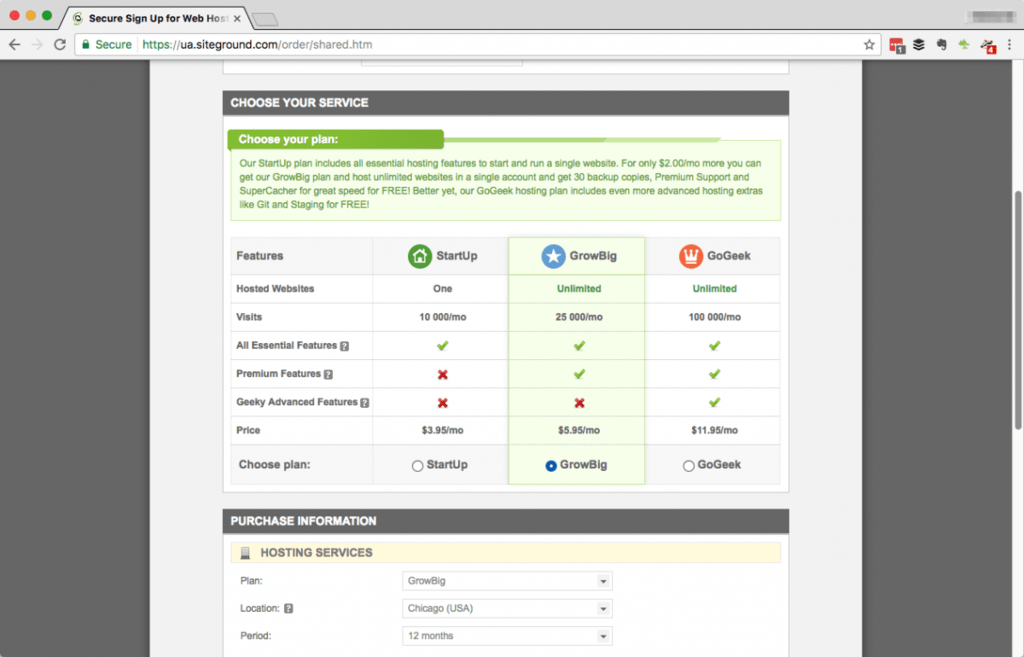Open the Evernote elephant extension
The image size is (1024, 657).
pos(941,44)
